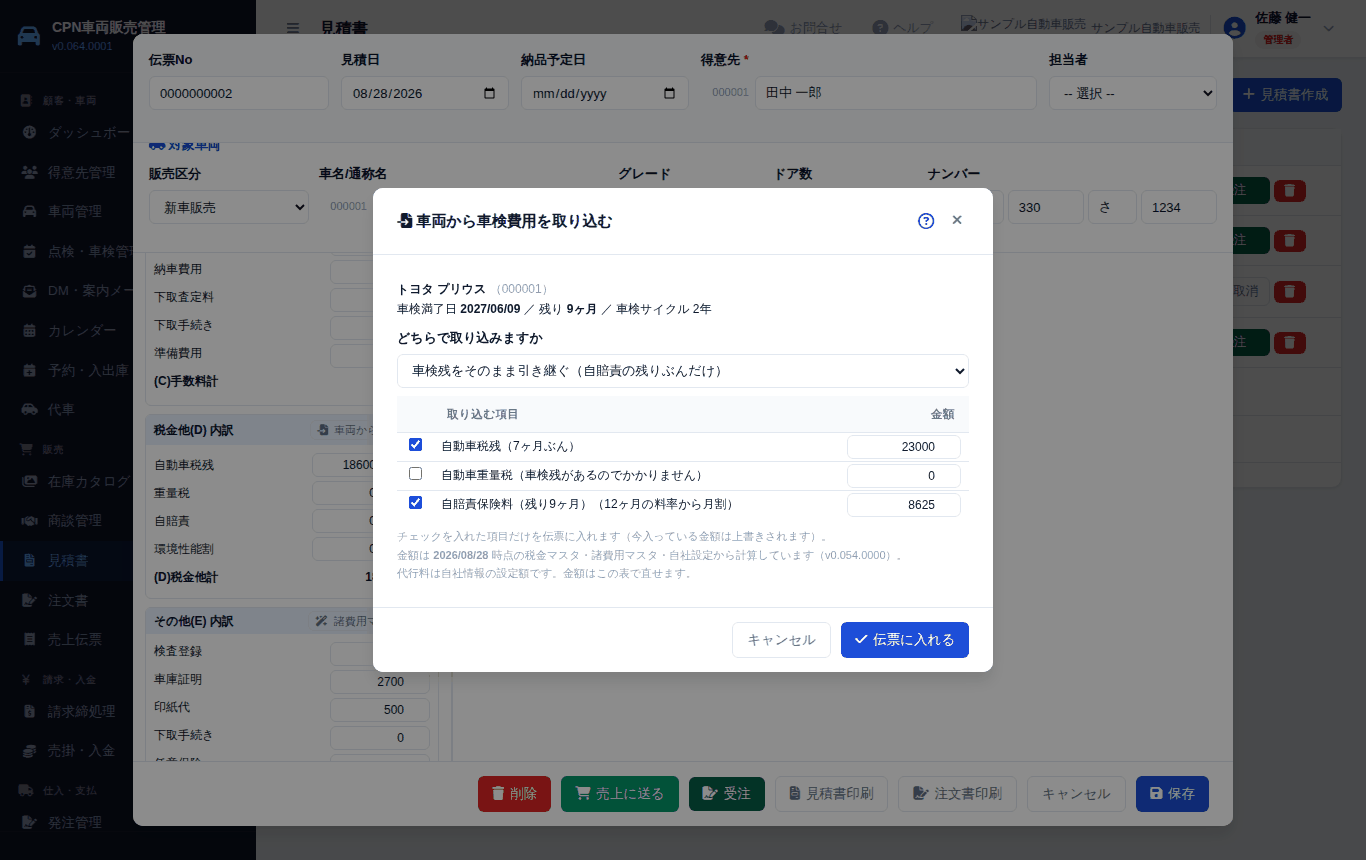The width and height of the screenshot is (1366, 860).
Task: Check the 自動車重量税 checkbox
Action: click(416, 474)
